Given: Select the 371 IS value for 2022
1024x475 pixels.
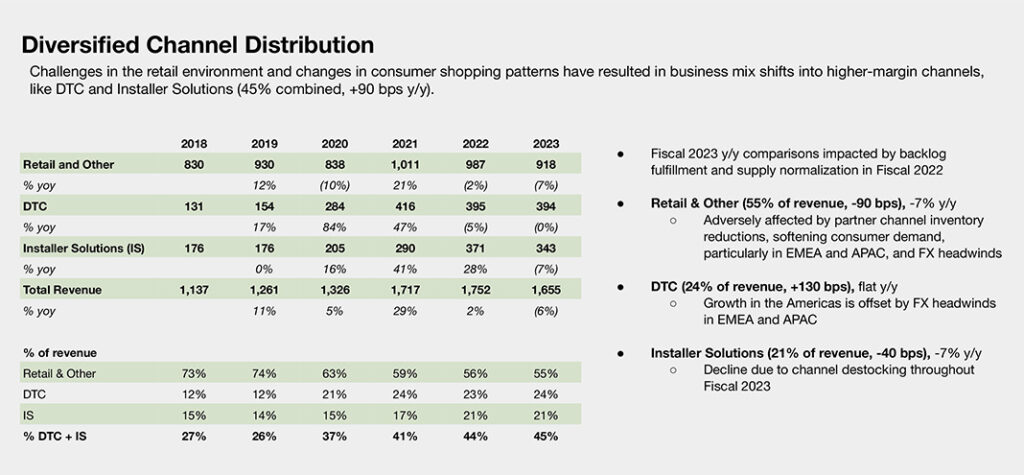Looking at the screenshot, I should pos(475,248).
